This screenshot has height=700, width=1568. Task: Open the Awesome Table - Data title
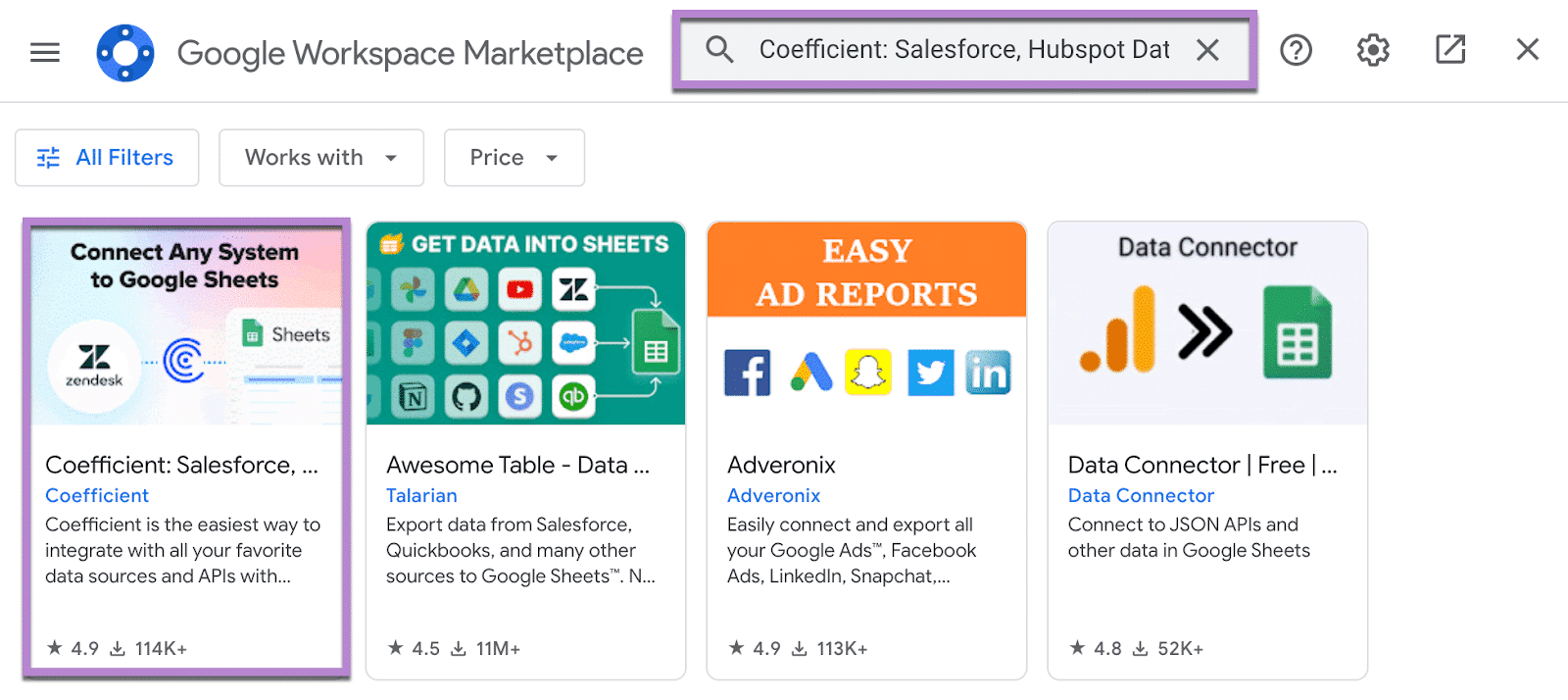click(x=517, y=465)
